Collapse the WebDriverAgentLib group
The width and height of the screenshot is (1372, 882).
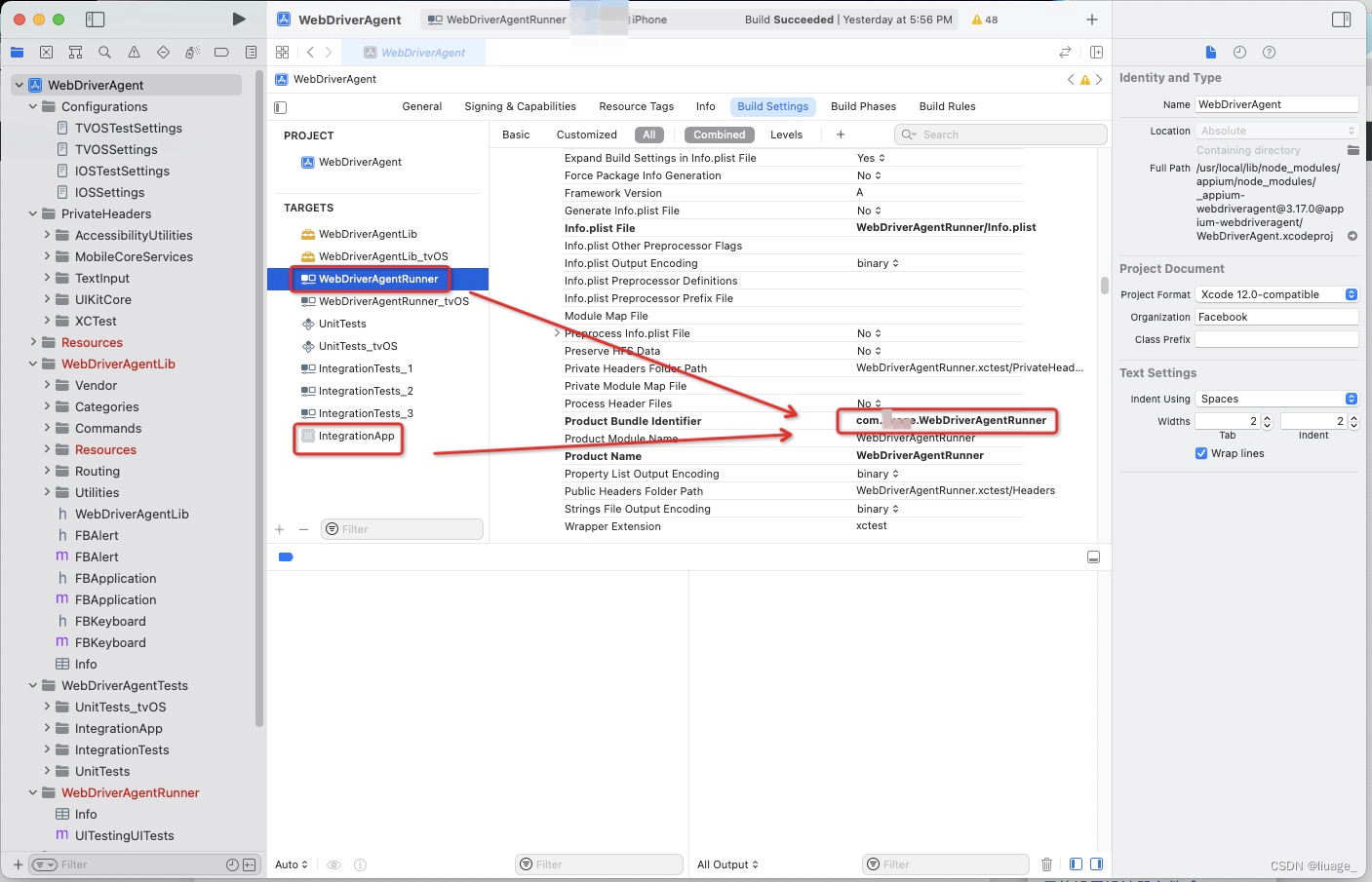point(33,364)
